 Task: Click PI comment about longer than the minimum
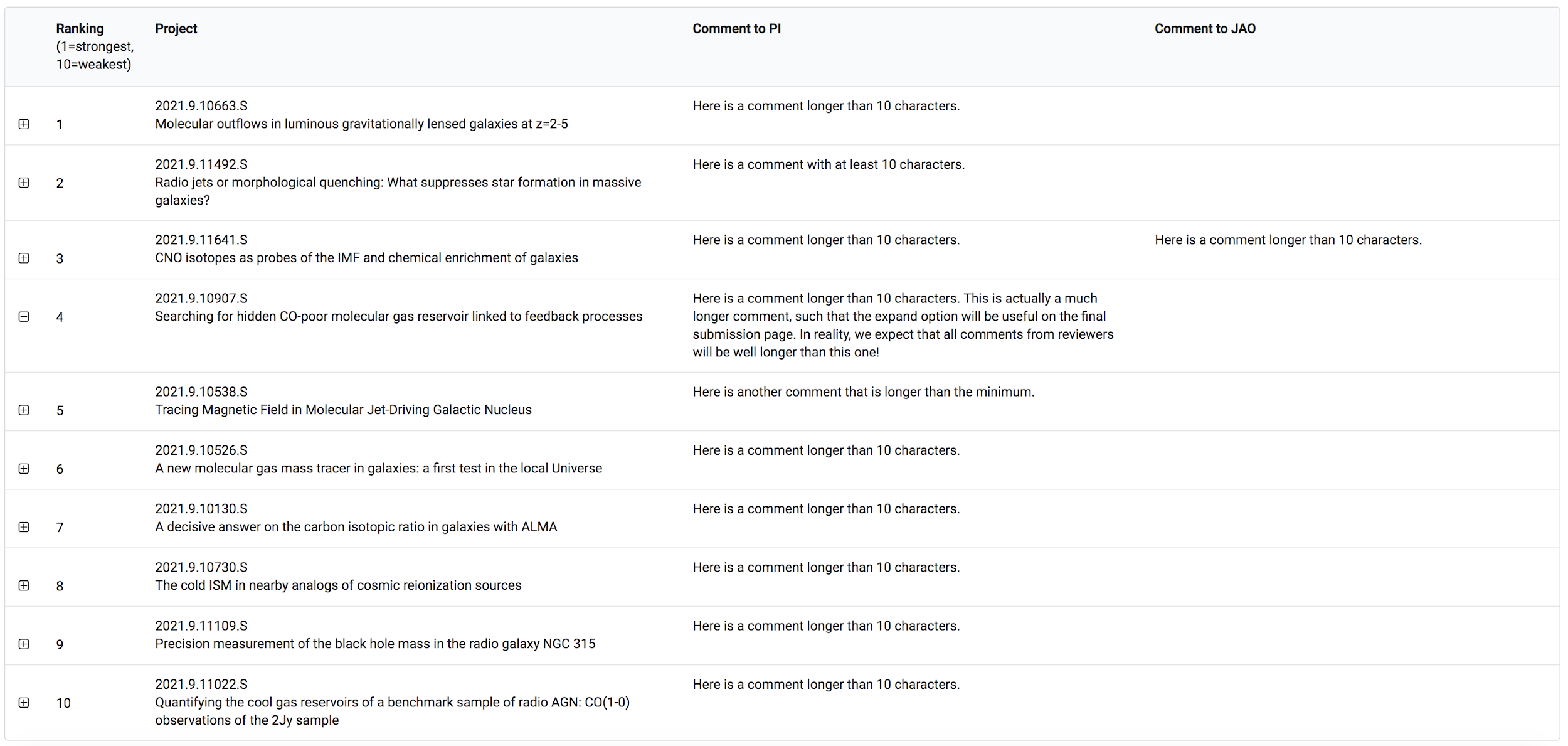pos(863,392)
